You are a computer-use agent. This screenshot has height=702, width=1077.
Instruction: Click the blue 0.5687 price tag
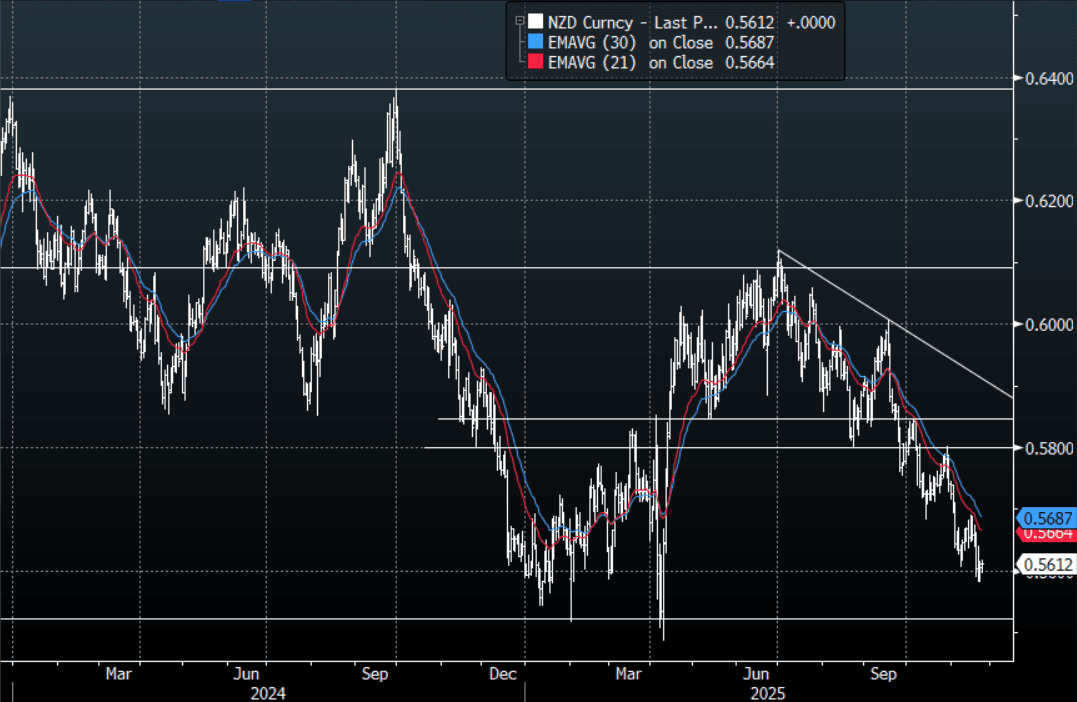tap(1046, 518)
